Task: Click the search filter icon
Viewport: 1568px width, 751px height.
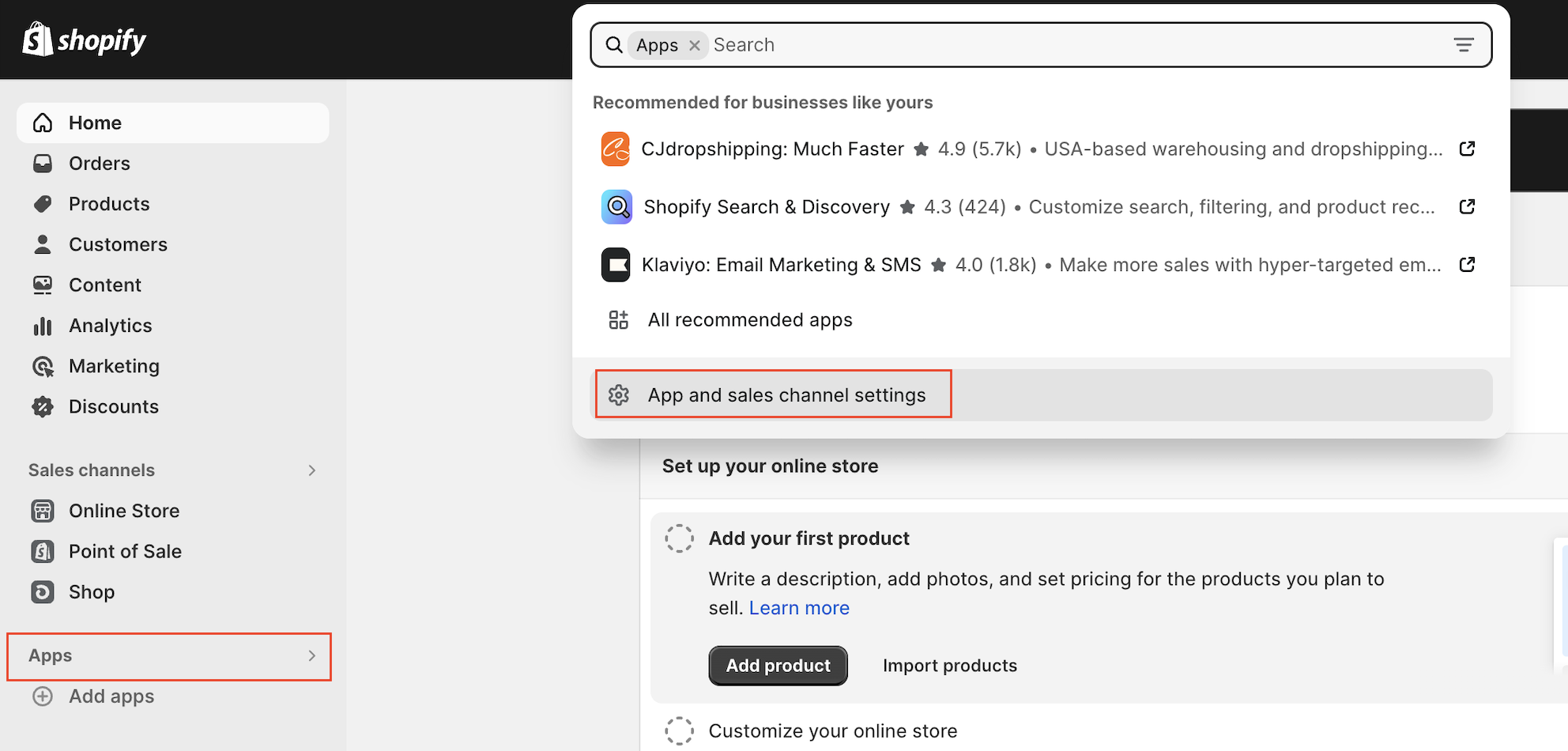Action: [1463, 45]
